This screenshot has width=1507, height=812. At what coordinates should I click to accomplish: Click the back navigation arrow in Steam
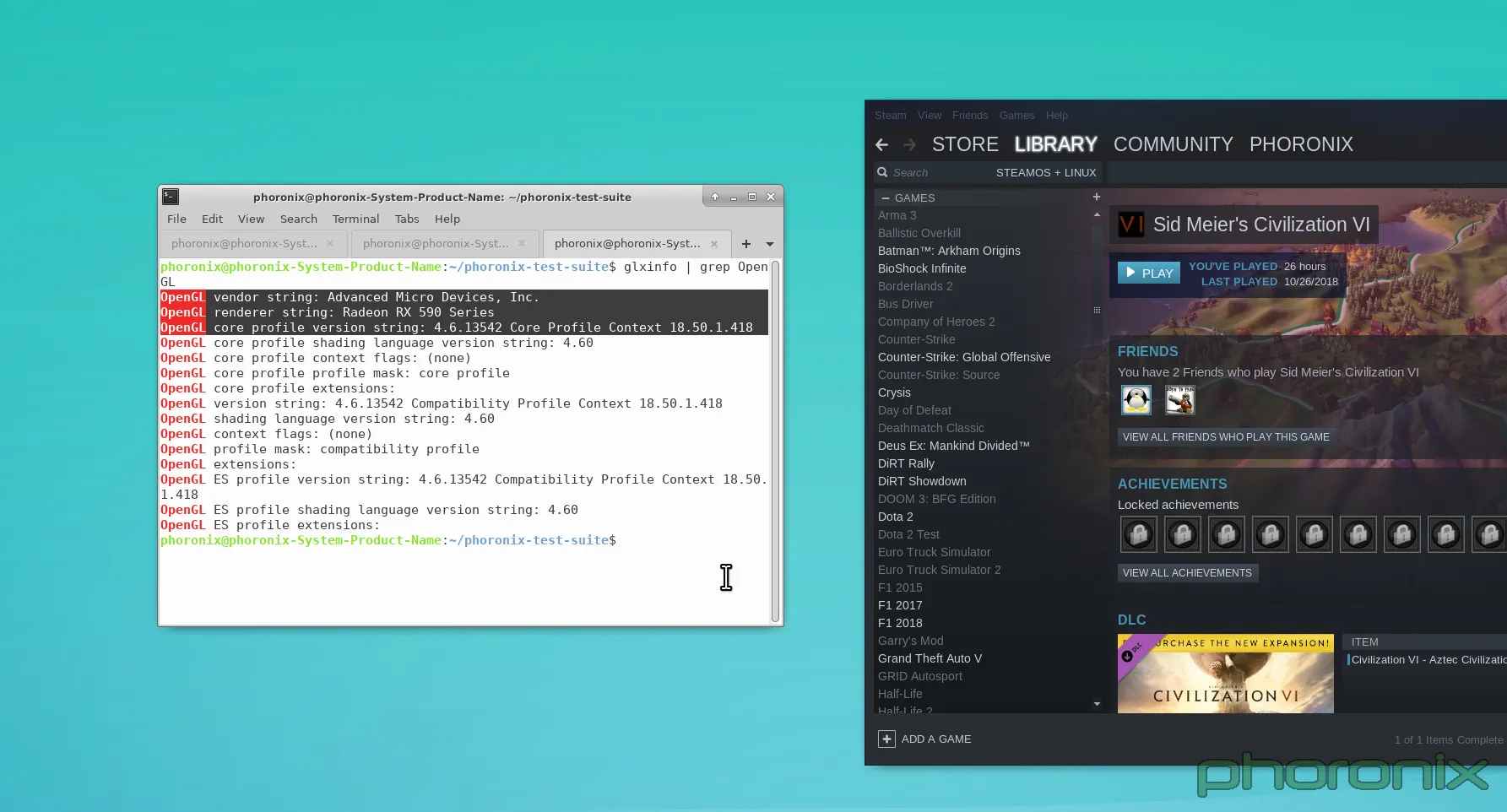[881, 144]
